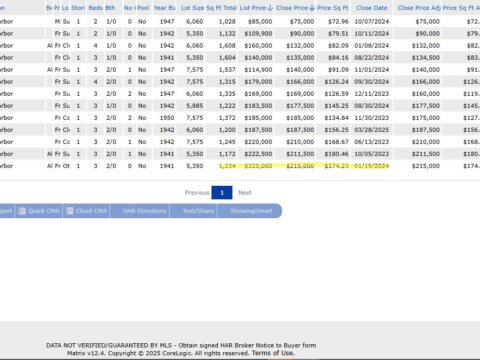Sort by the Year Built column header
The image size is (480, 360).
tap(165, 8)
